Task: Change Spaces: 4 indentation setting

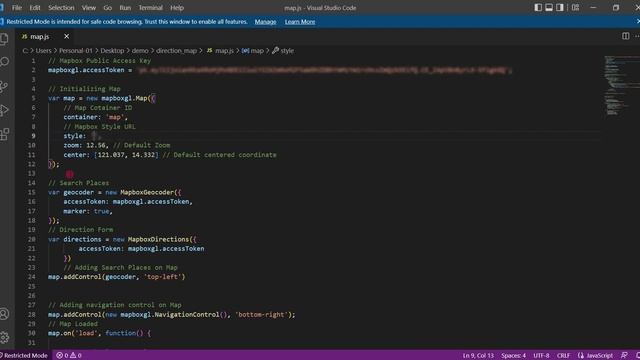Action: pos(513,356)
